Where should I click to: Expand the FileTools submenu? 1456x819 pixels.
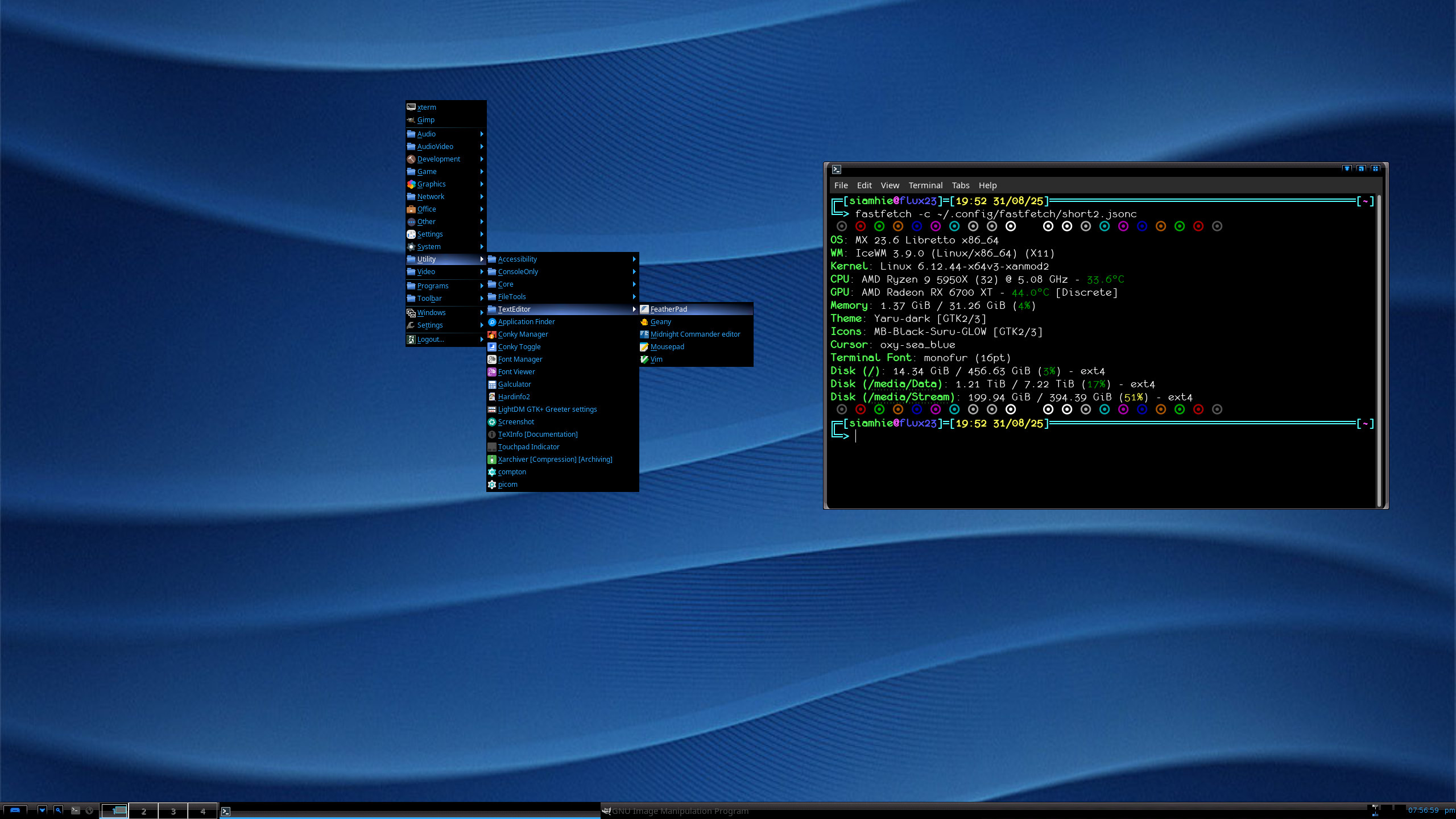[x=562, y=297]
